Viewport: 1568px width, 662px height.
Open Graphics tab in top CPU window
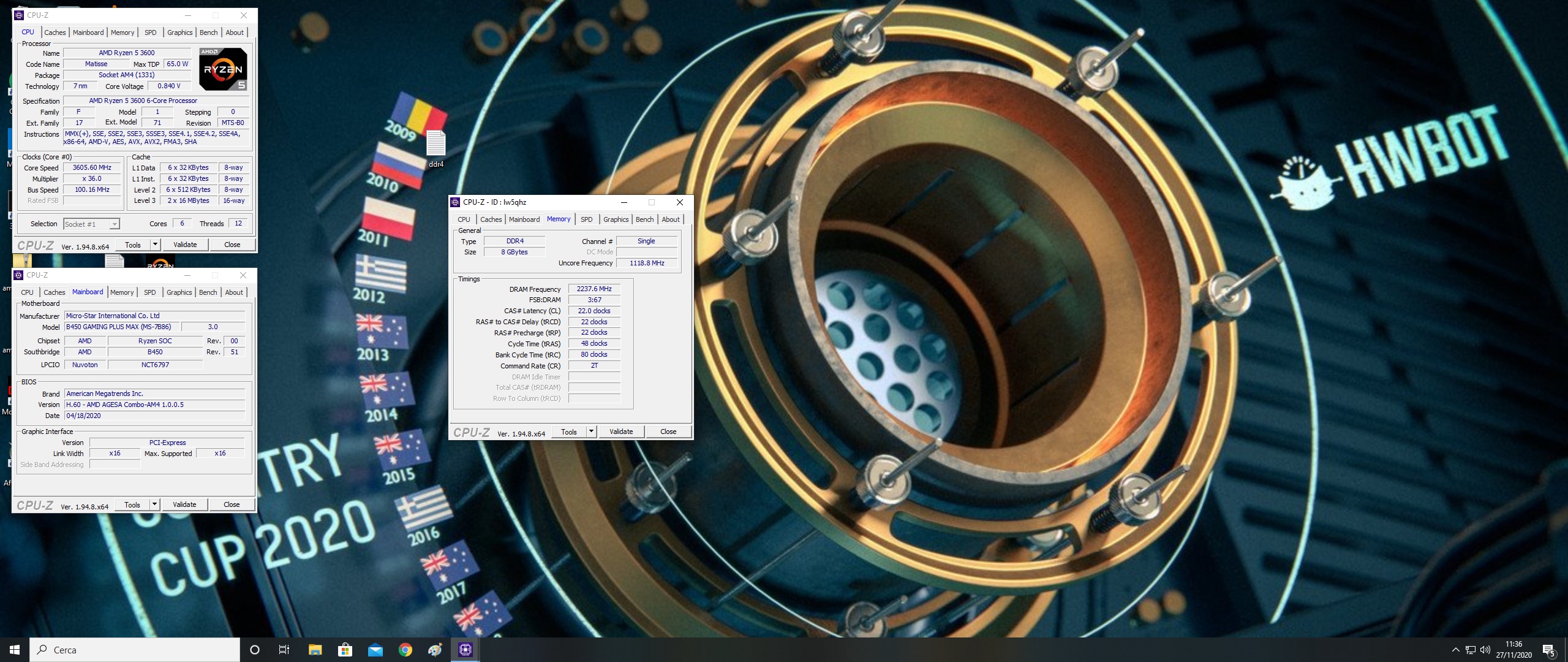[x=180, y=32]
